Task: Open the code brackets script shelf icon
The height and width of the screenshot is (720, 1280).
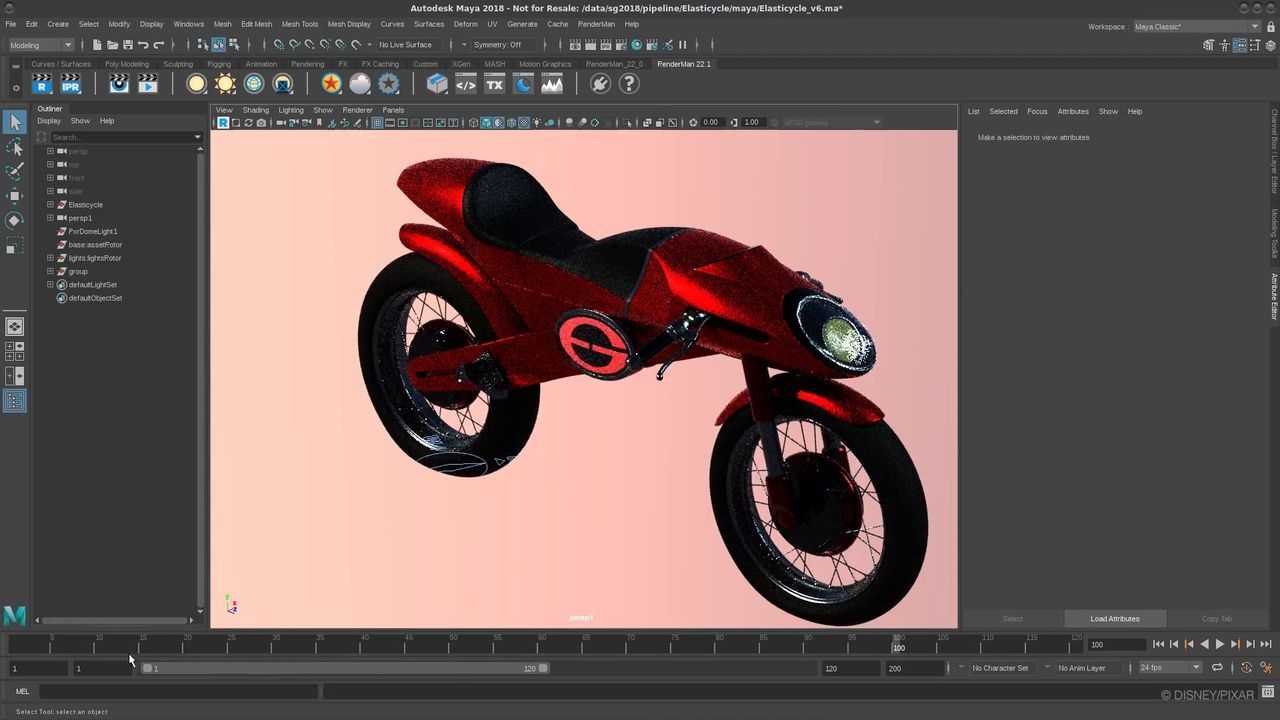Action: 466,84
